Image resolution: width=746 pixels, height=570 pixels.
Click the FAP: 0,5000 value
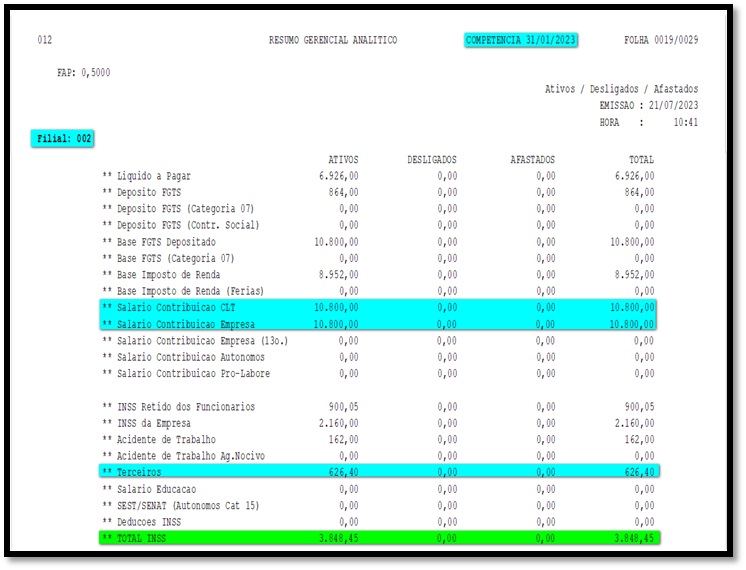pos(84,72)
